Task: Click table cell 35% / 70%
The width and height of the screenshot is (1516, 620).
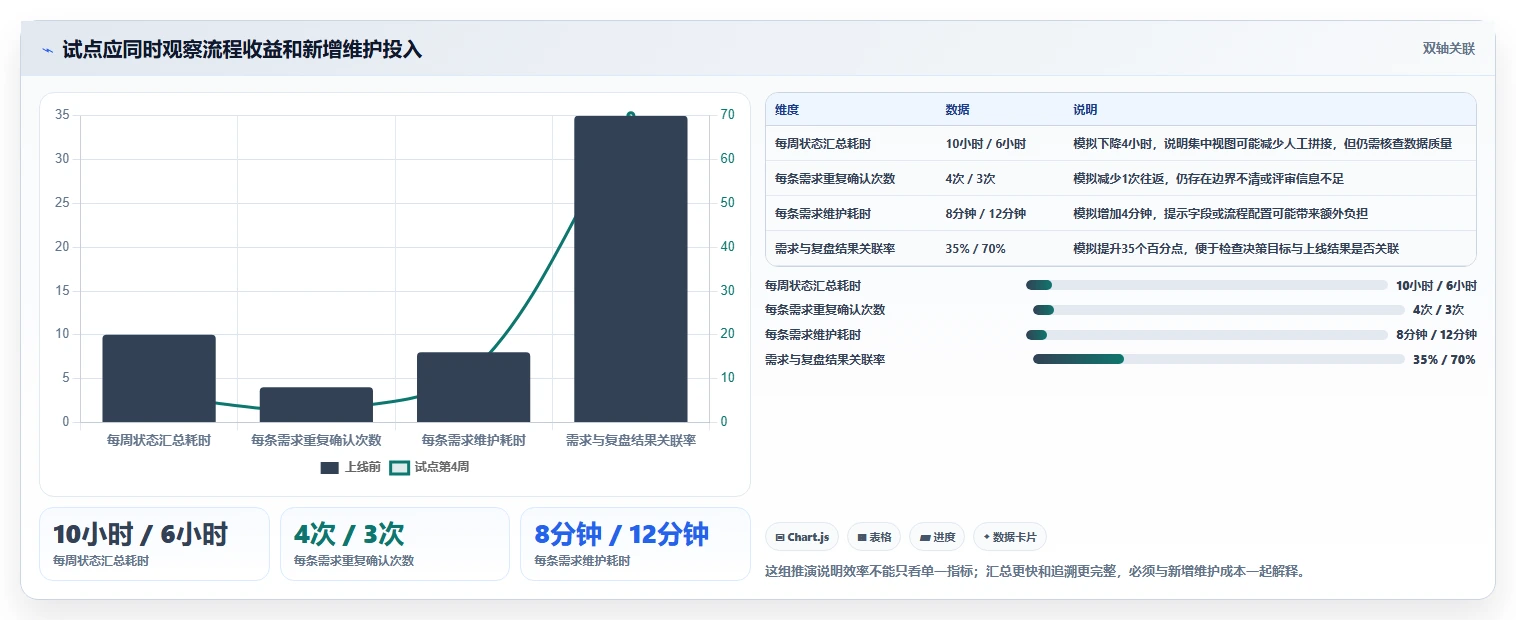Action: [x=975, y=249]
